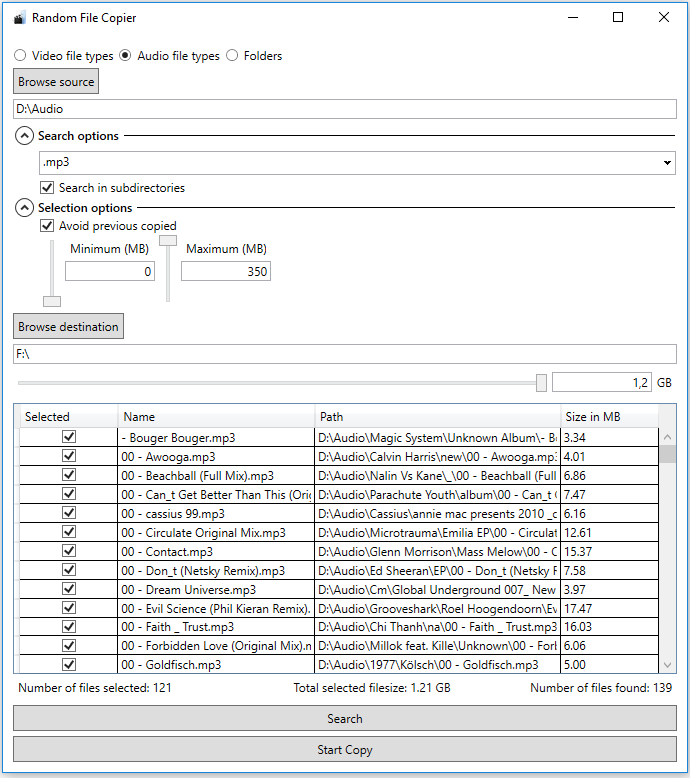Image resolution: width=690 pixels, height=778 pixels.
Task: Sort by the Path column header
Action: (438, 417)
